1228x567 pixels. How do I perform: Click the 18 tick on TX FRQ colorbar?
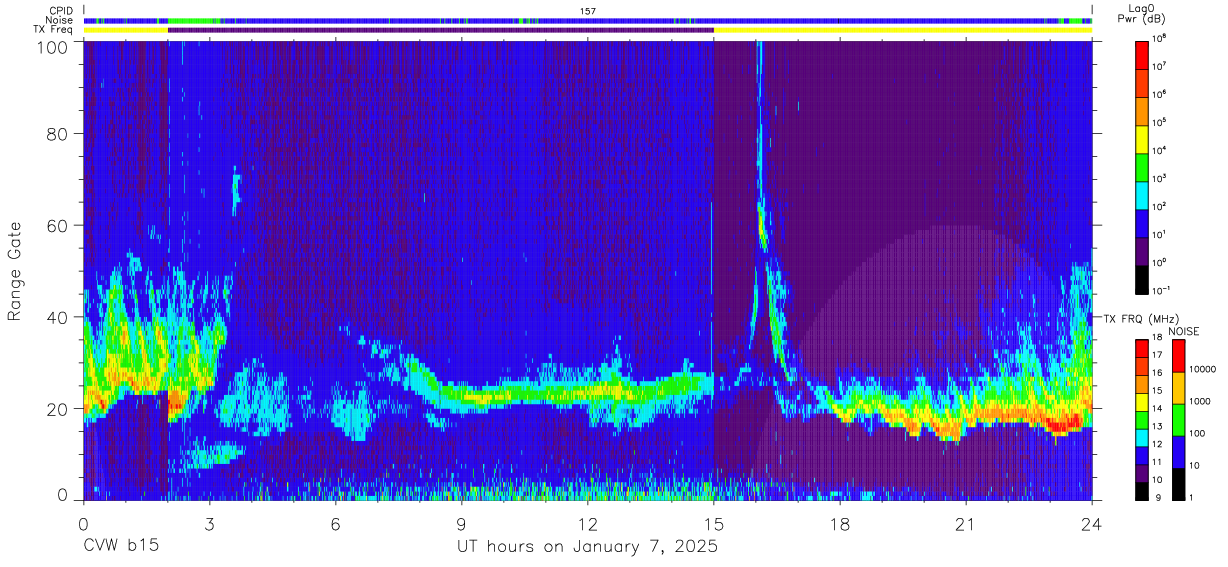pyautogui.click(x=1158, y=338)
